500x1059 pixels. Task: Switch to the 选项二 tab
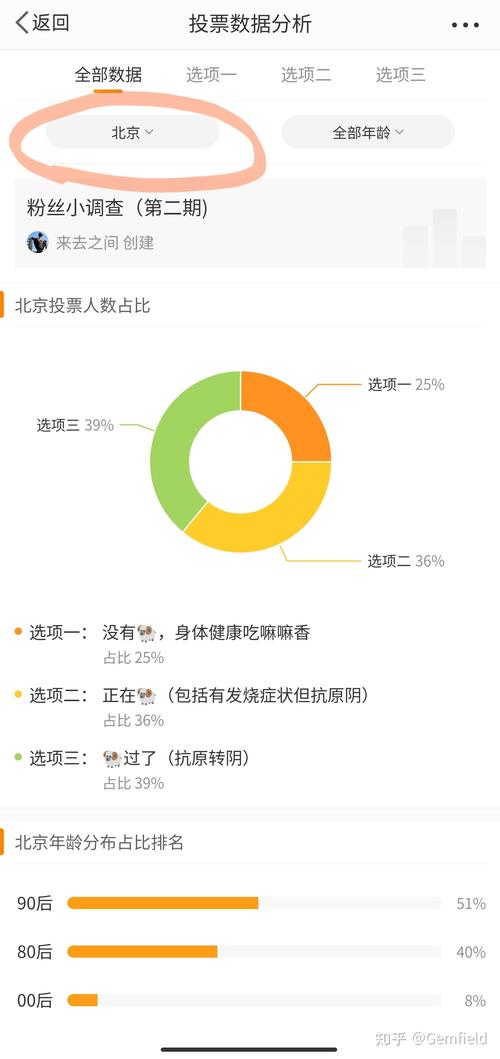click(306, 74)
